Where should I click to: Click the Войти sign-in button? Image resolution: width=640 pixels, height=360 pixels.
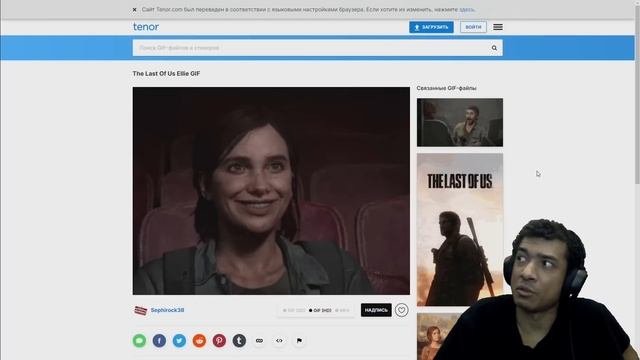pyautogui.click(x=473, y=27)
